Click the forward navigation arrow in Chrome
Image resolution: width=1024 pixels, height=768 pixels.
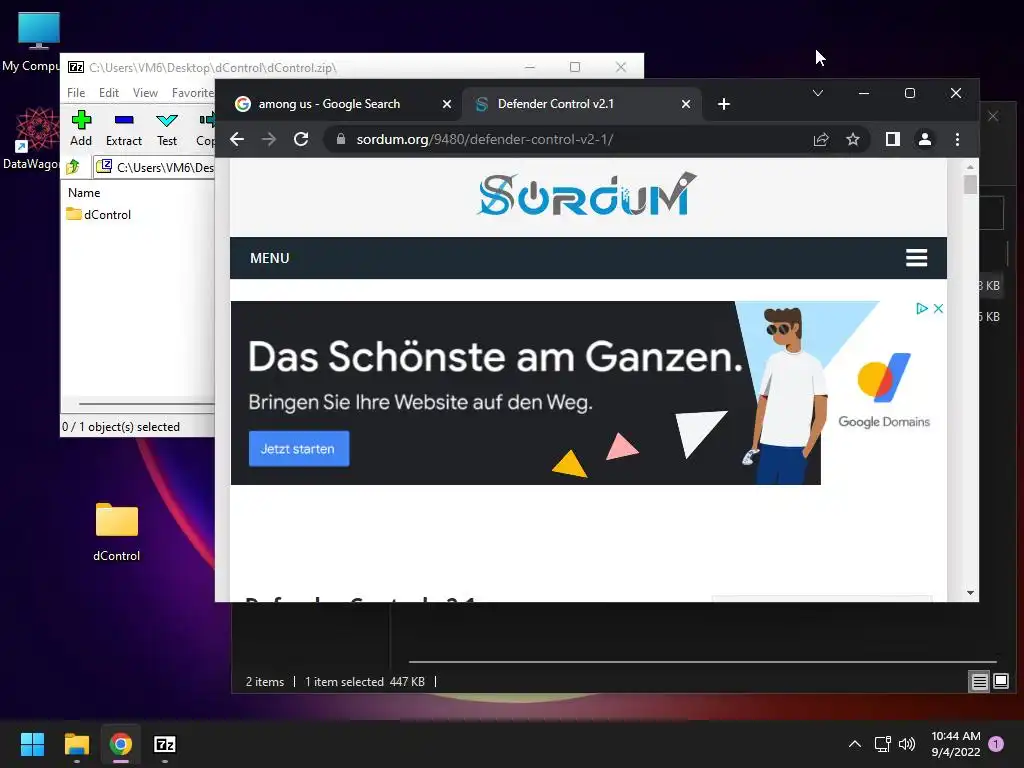click(x=268, y=139)
